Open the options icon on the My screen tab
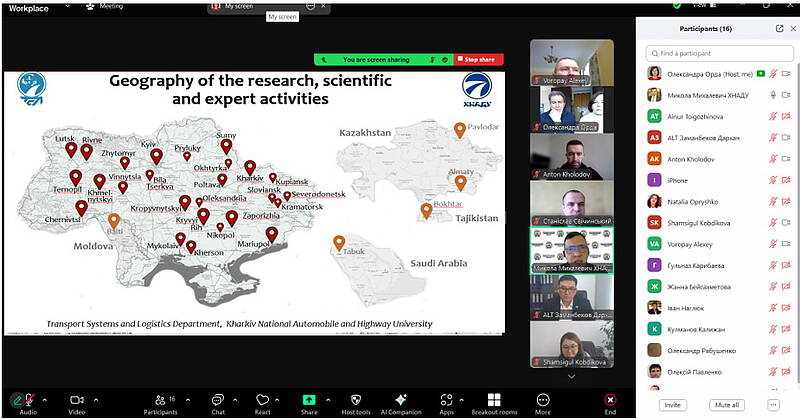 point(311,6)
